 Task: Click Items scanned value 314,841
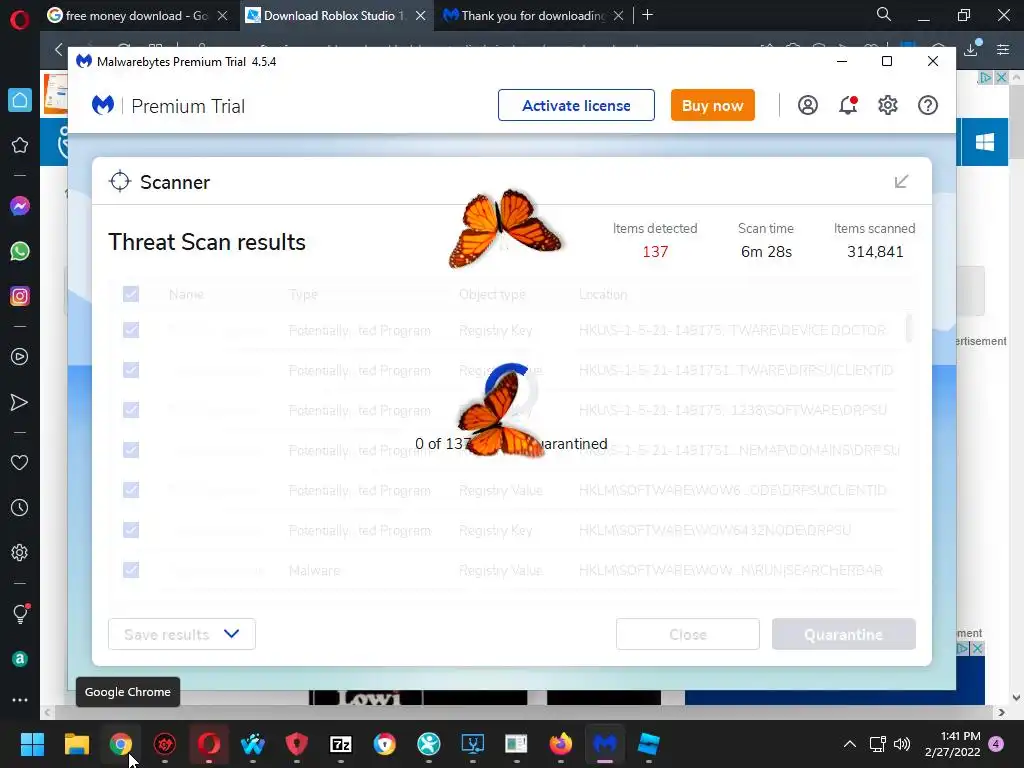(x=875, y=251)
